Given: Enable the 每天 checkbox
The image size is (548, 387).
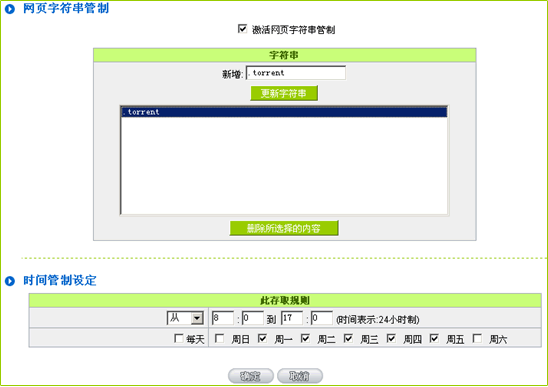Looking at the screenshot, I should [x=179, y=338].
